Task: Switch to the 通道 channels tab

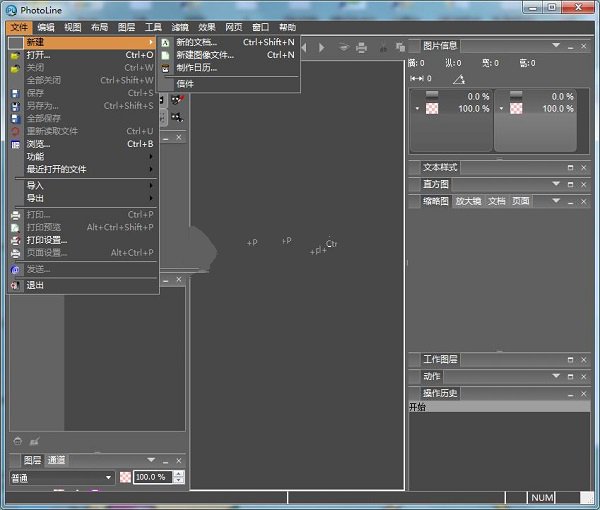Action: (x=56, y=460)
